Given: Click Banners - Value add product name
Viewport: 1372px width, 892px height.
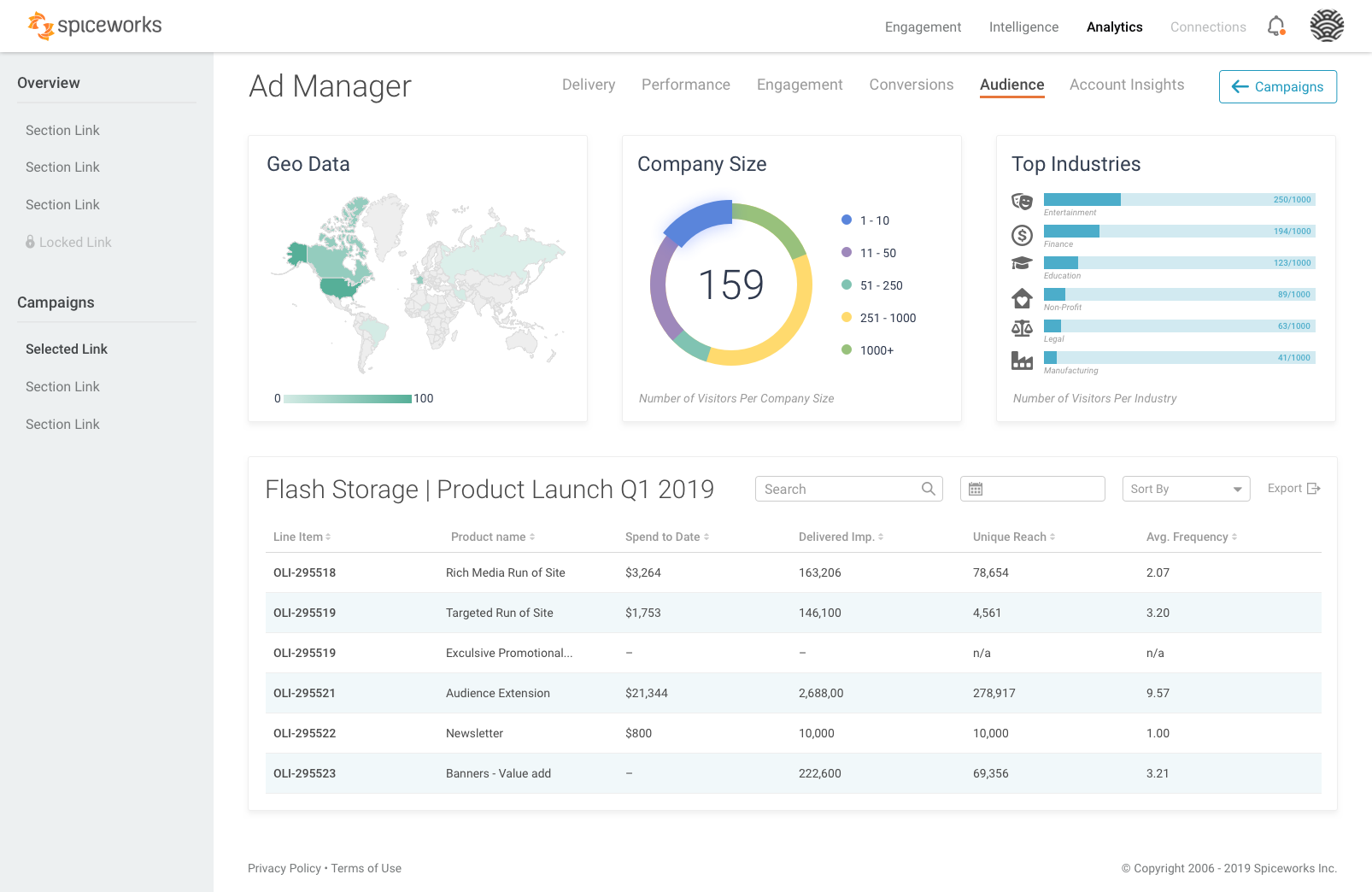Looking at the screenshot, I should [x=498, y=773].
